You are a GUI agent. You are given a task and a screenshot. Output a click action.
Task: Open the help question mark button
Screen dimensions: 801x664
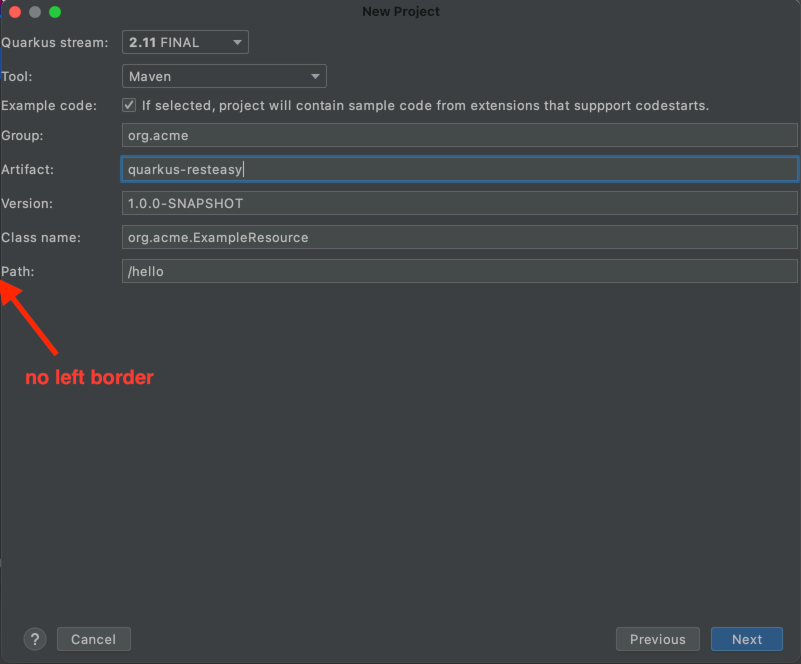click(35, 639)
